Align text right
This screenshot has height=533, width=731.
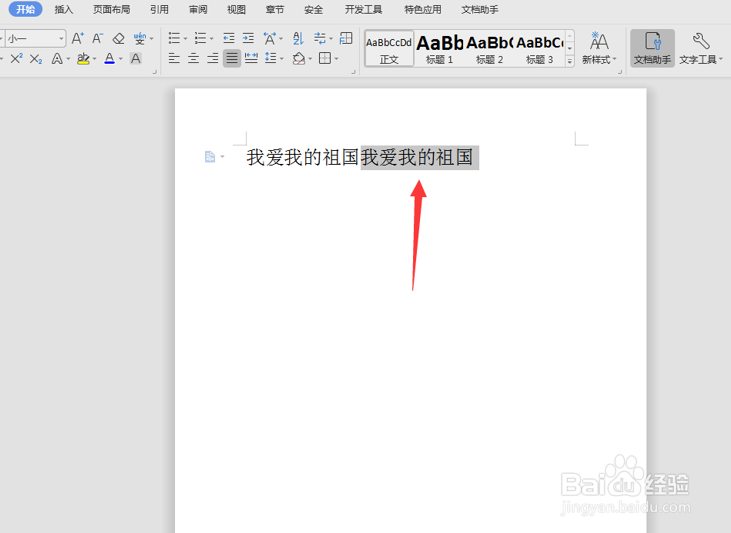click(213, 59)
